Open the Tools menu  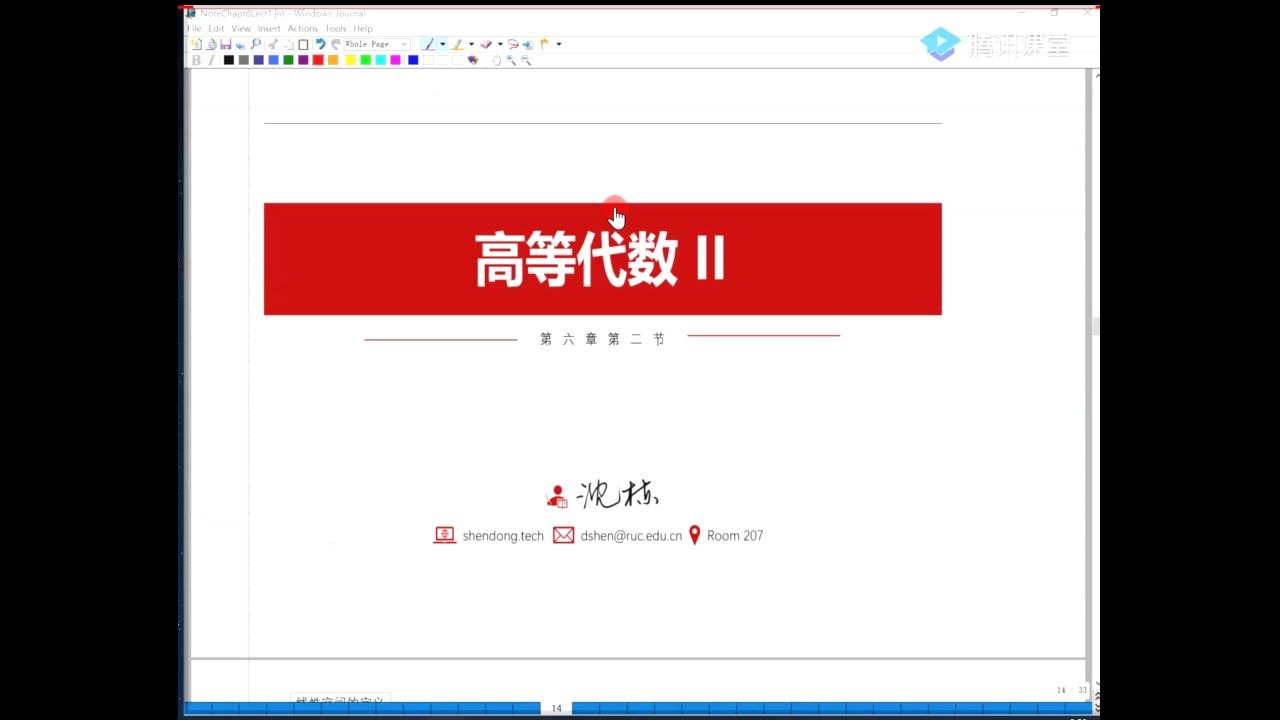(x=336, y=28)
